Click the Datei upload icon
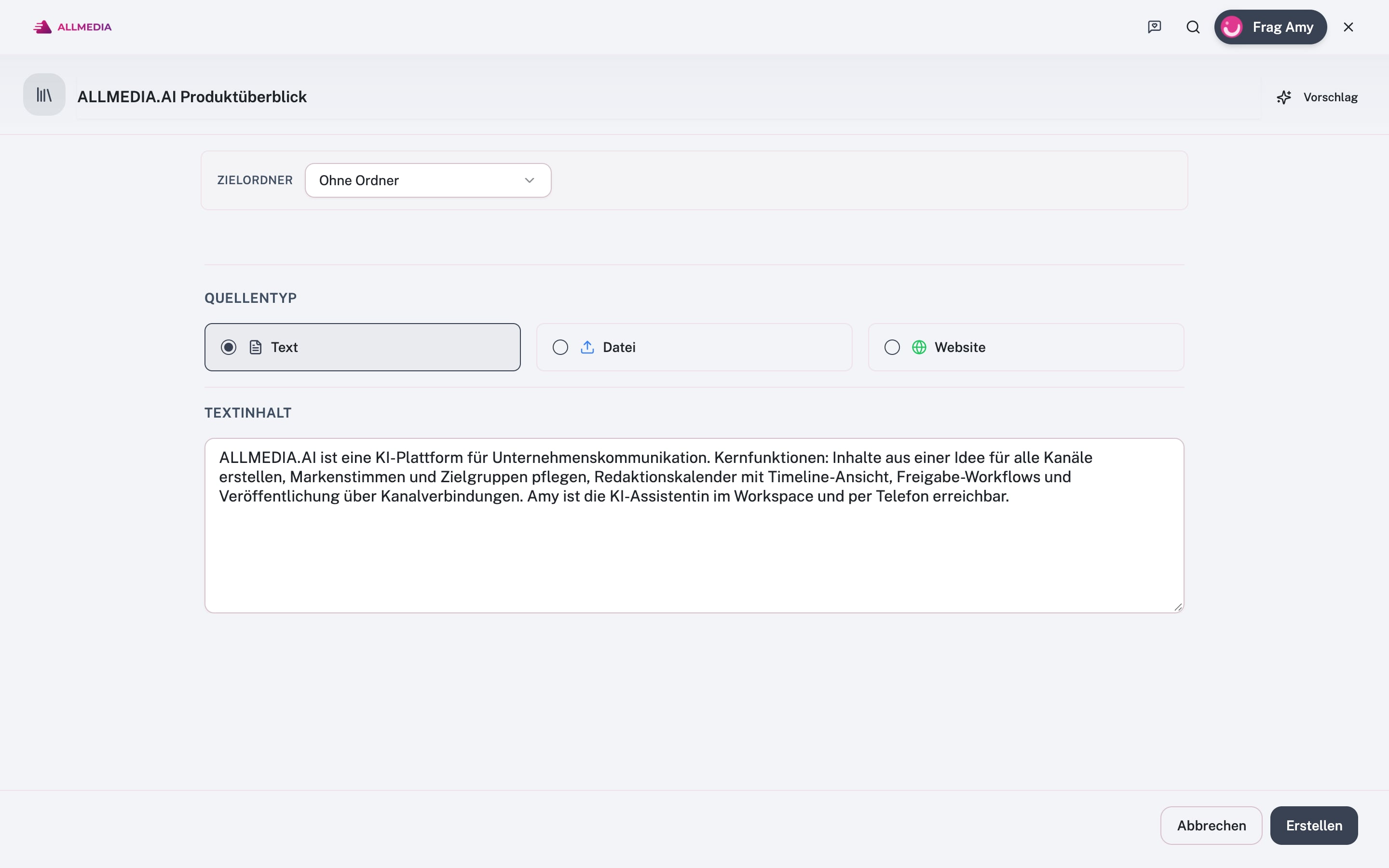1389x868 pixels. [x=587, y=347]
